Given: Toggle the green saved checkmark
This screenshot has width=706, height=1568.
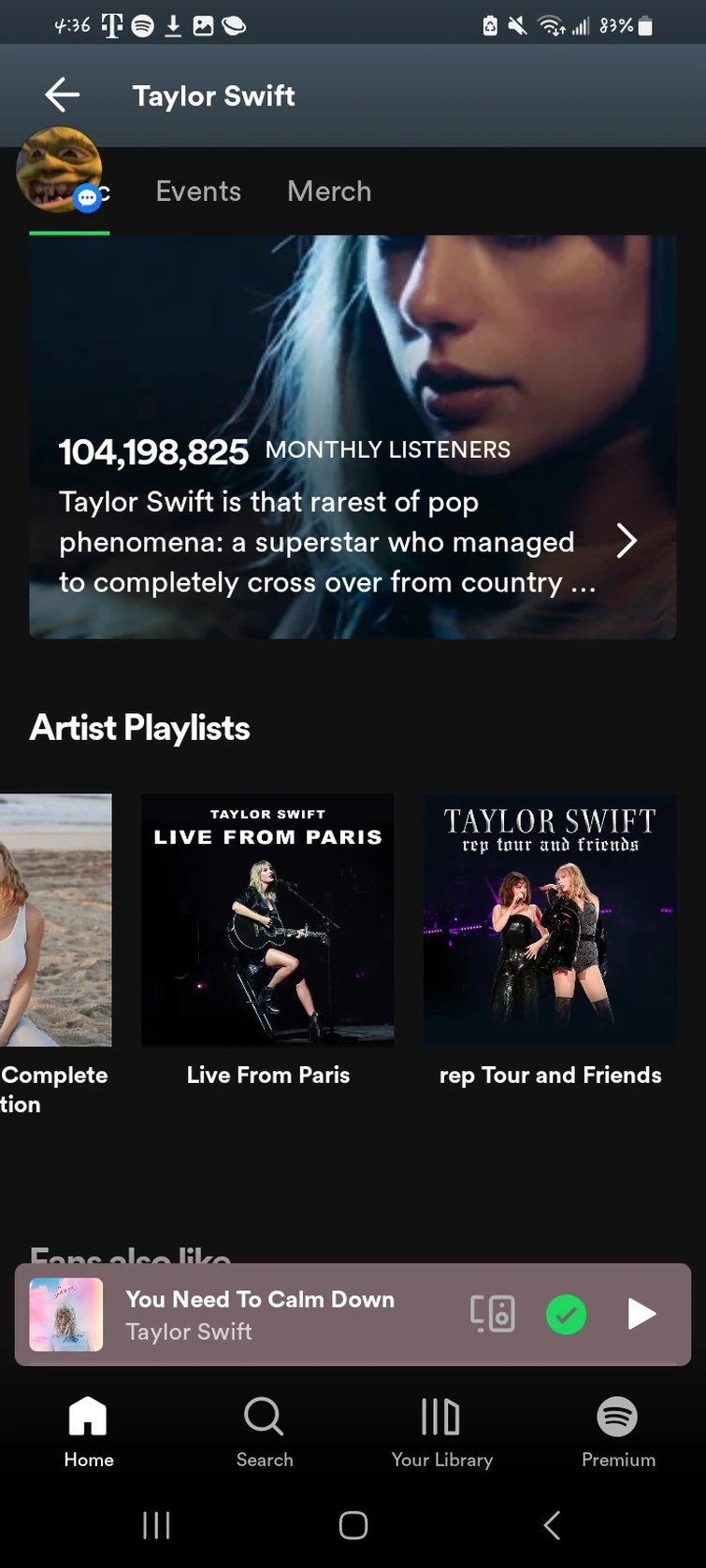Looking at the screenshot, I should coord(566,1314).
